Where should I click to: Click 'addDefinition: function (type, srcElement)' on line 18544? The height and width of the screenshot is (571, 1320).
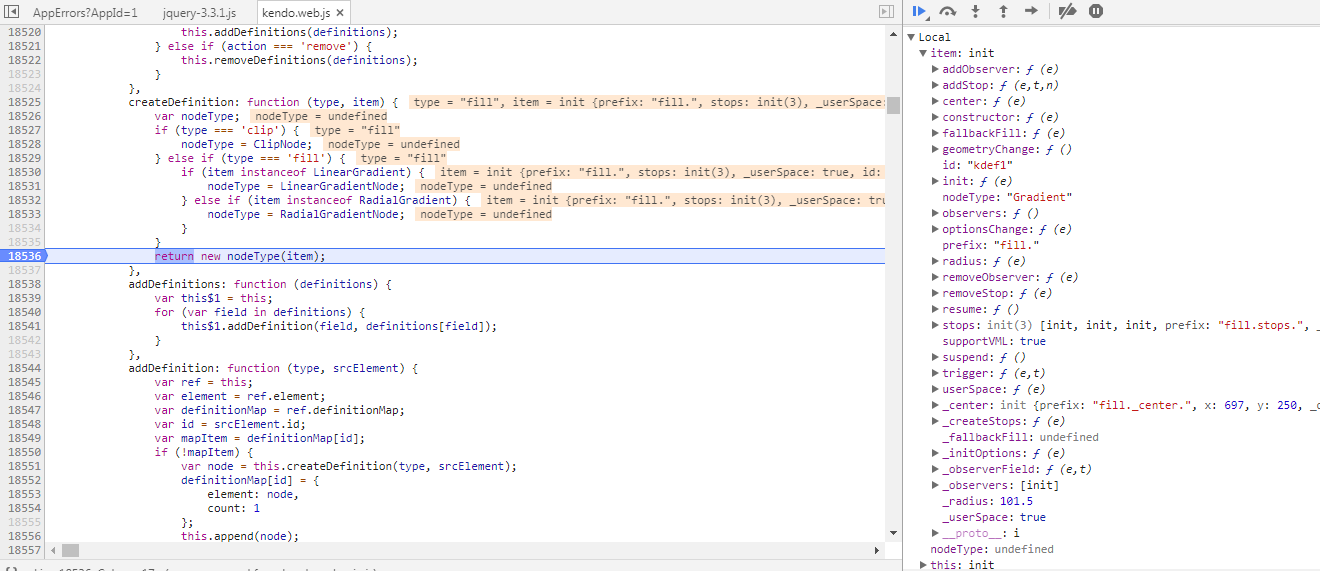tap(273, 368)
